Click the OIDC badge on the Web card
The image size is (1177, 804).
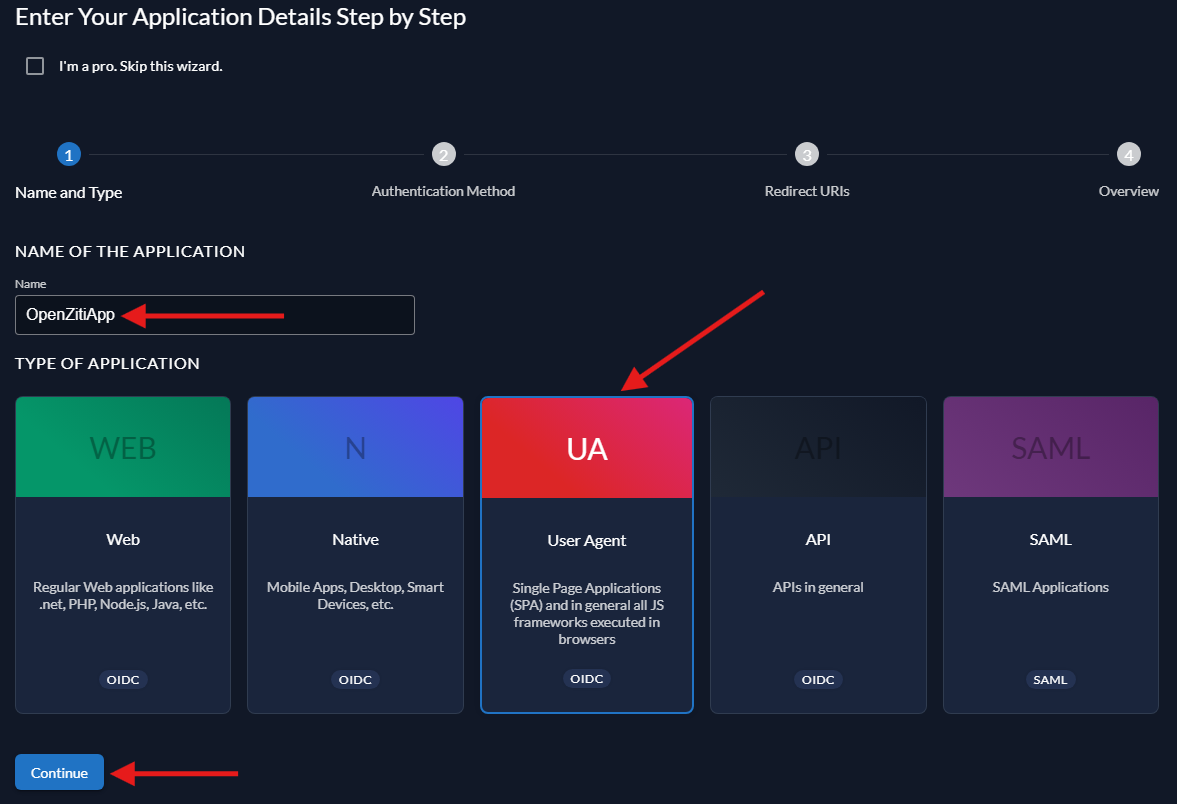(122, 679)
